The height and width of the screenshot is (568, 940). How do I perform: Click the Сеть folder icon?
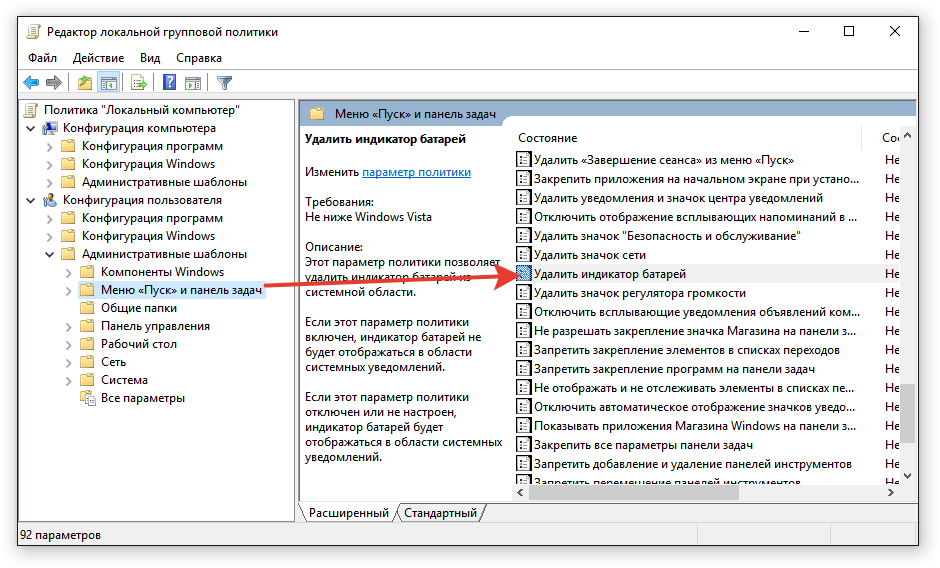click(x=87, y=362)
